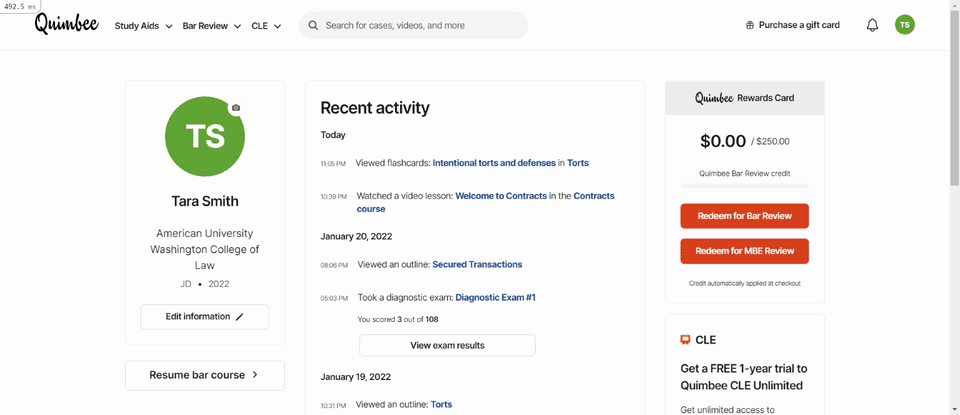Click the camera icon on profile photo
This screenshot has width=960, height=415.
click(236, 108)
